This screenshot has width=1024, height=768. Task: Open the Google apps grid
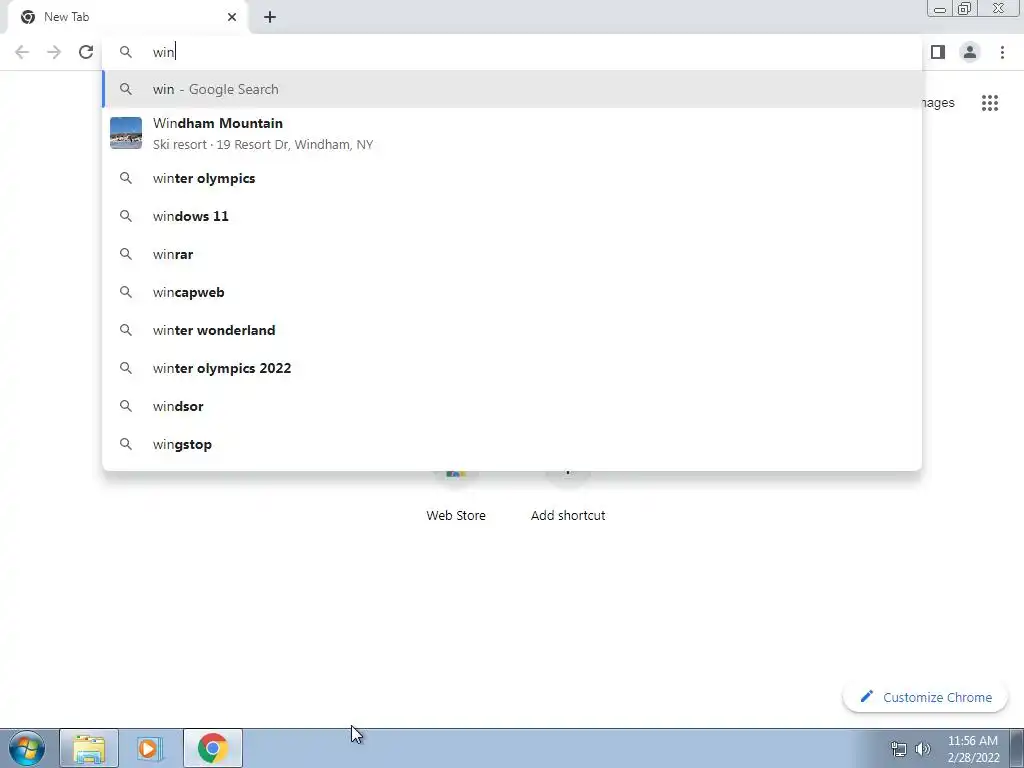[990, 103]
